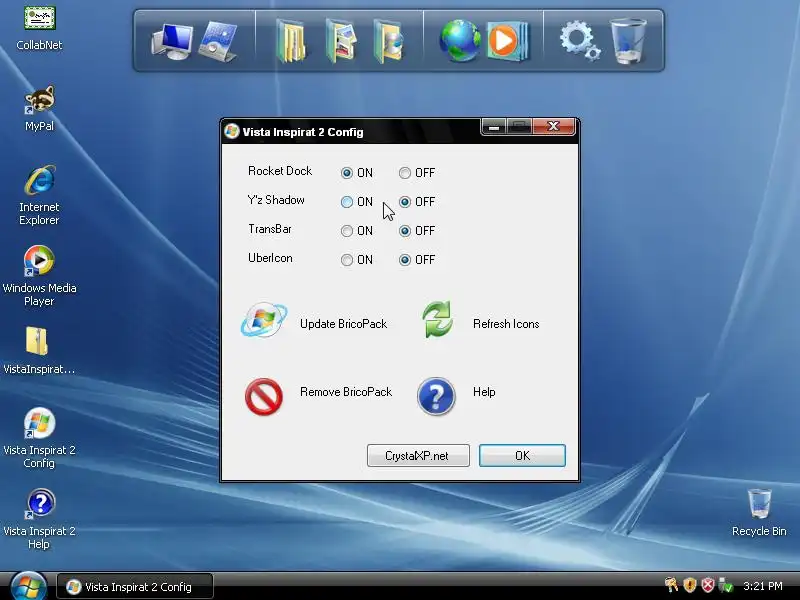Minimize the Vista Inspirat 2 Config window
The height and width of the screenshot is (600, 800).
coord(493,127)
